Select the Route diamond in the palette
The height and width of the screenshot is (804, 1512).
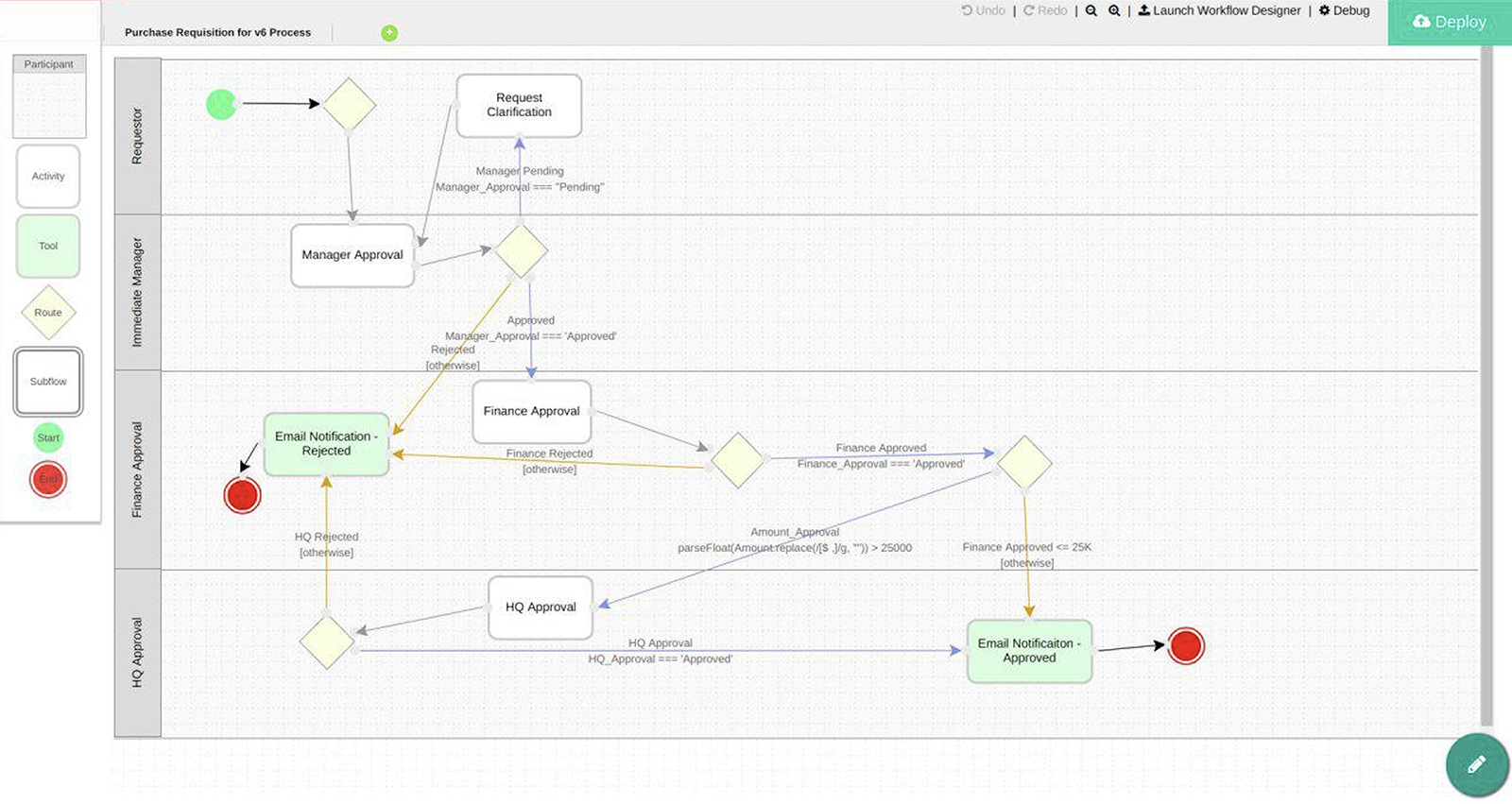click(x=48, y=313)
